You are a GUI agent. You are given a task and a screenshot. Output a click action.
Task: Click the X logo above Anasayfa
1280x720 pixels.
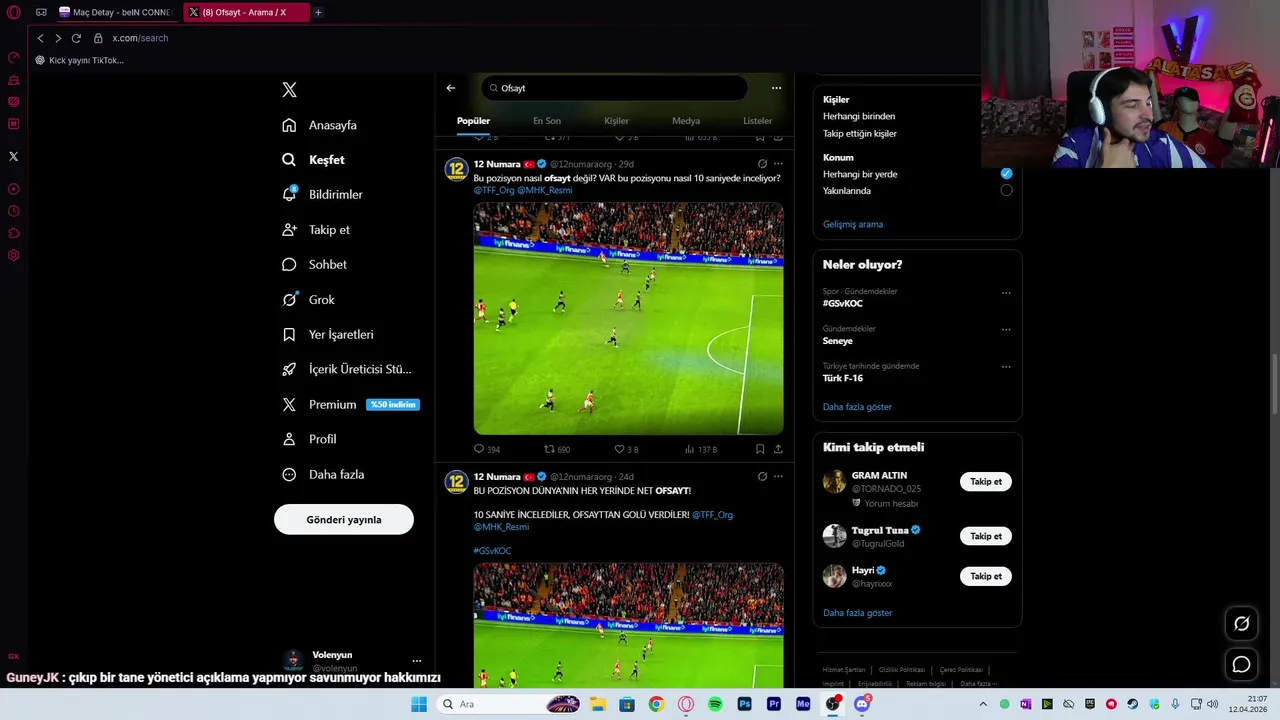pyautogui.click(x=289, y=90)
